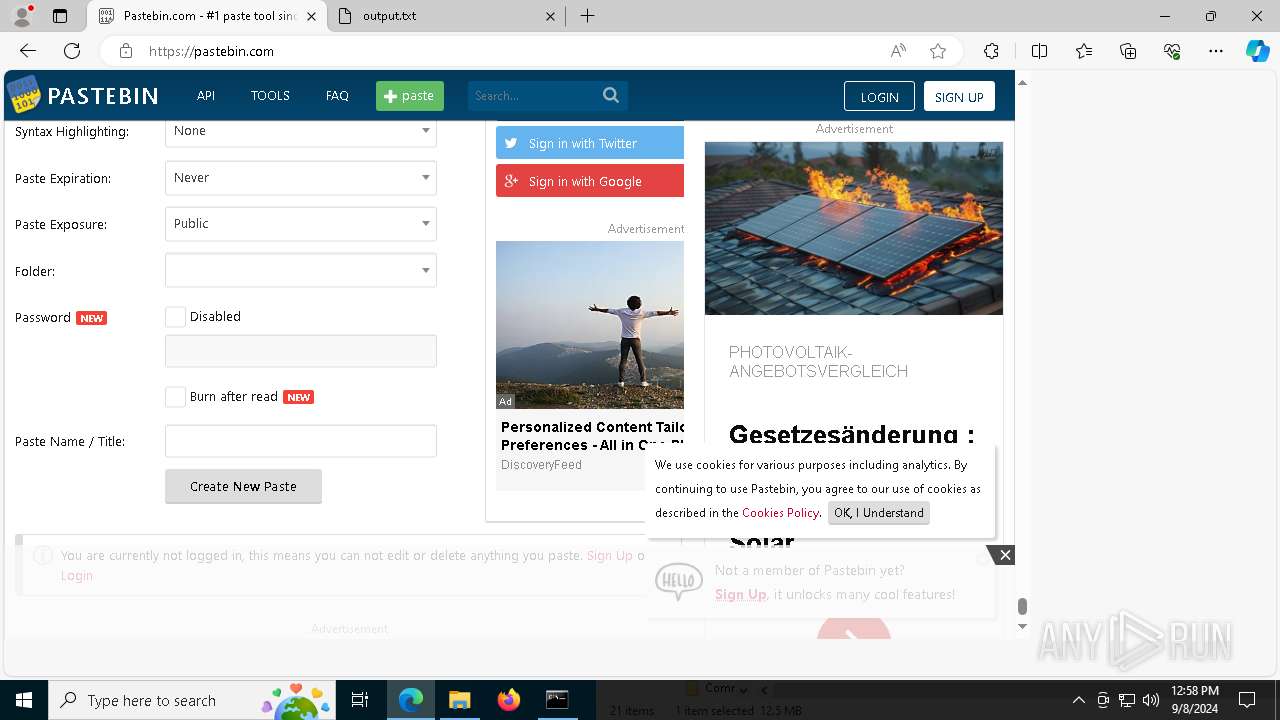Click the SIGN UP button

click(x=959, y=97)
